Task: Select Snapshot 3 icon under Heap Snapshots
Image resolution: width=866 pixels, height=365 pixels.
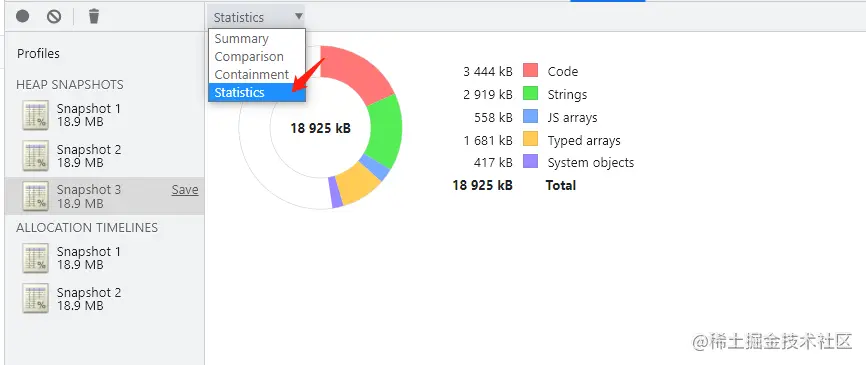Action: coord(35,196)
